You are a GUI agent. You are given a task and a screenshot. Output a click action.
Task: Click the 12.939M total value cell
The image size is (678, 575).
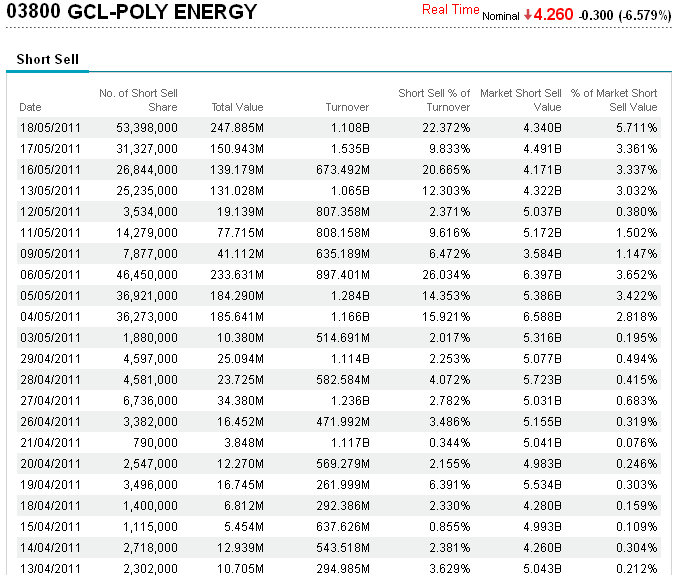pyautogui.click(x=240, y=548)
